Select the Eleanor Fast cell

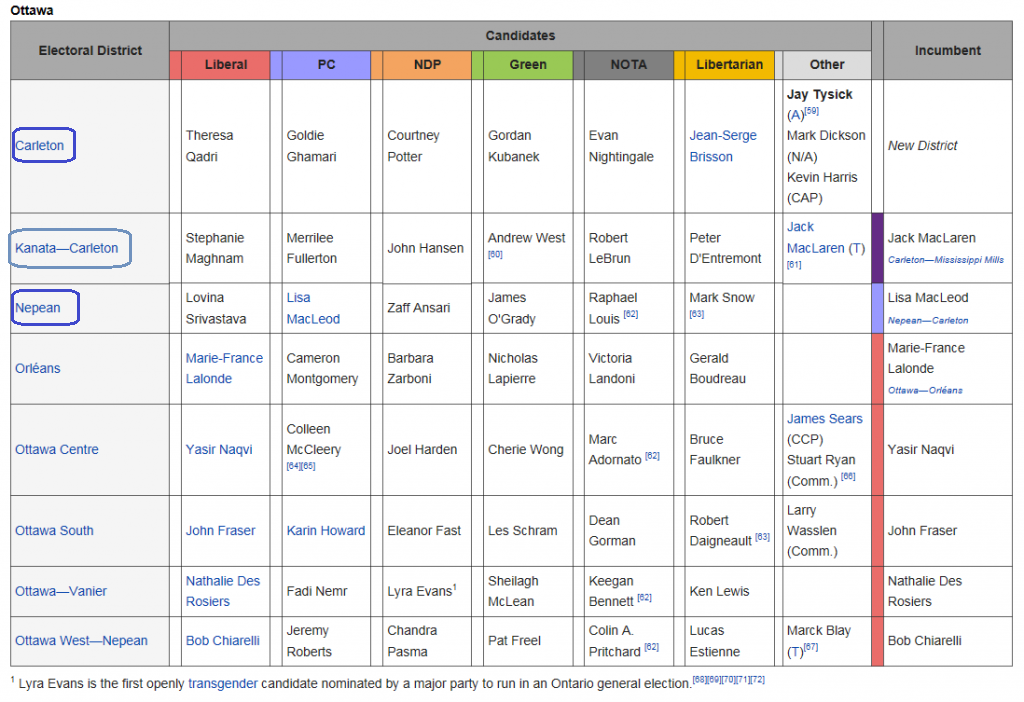click(x=427, y=530)
